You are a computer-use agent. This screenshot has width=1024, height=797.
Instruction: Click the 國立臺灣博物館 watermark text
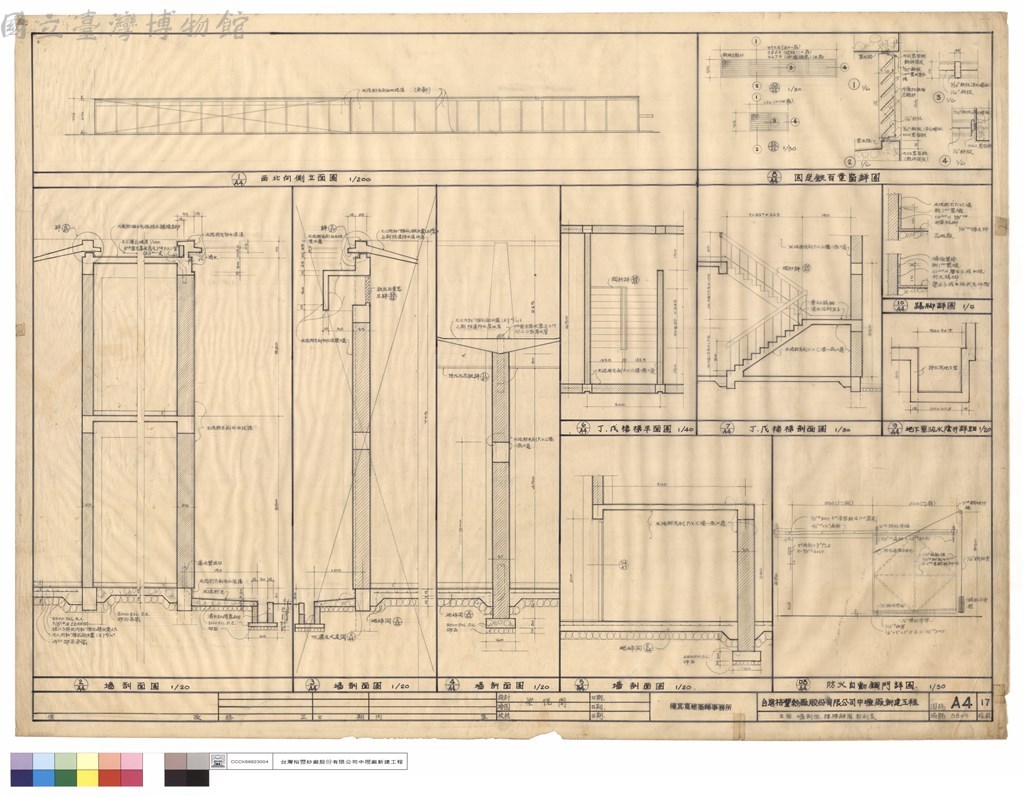click(125, 27)
